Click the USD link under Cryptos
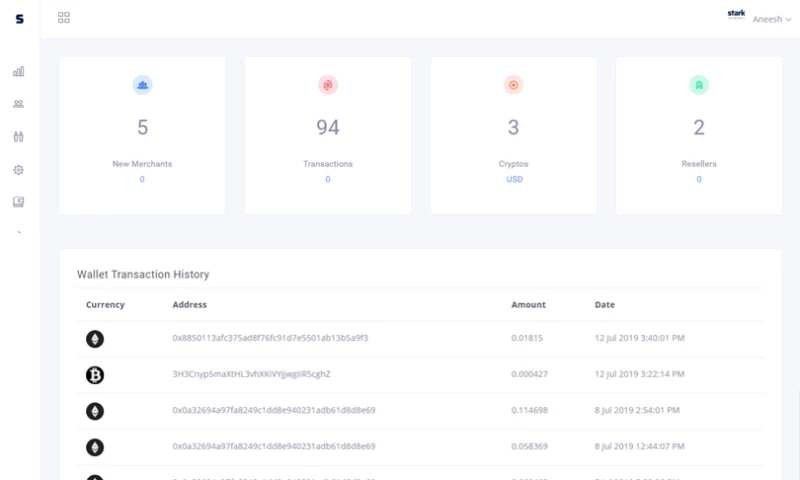Screen dimensions: 800x480 pyautogui.click(x=514, y=179)
